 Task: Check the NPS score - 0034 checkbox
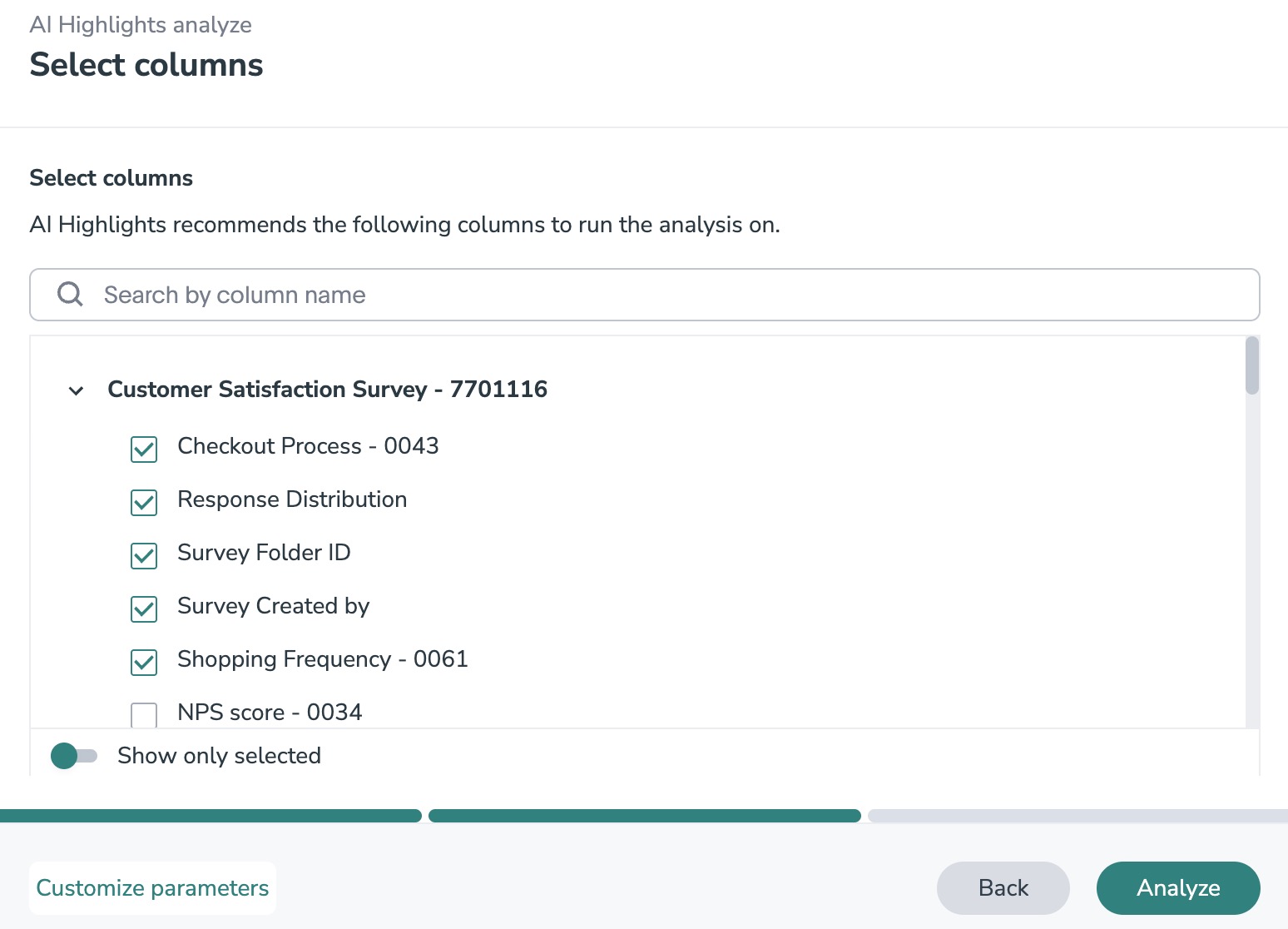[144, 714]
